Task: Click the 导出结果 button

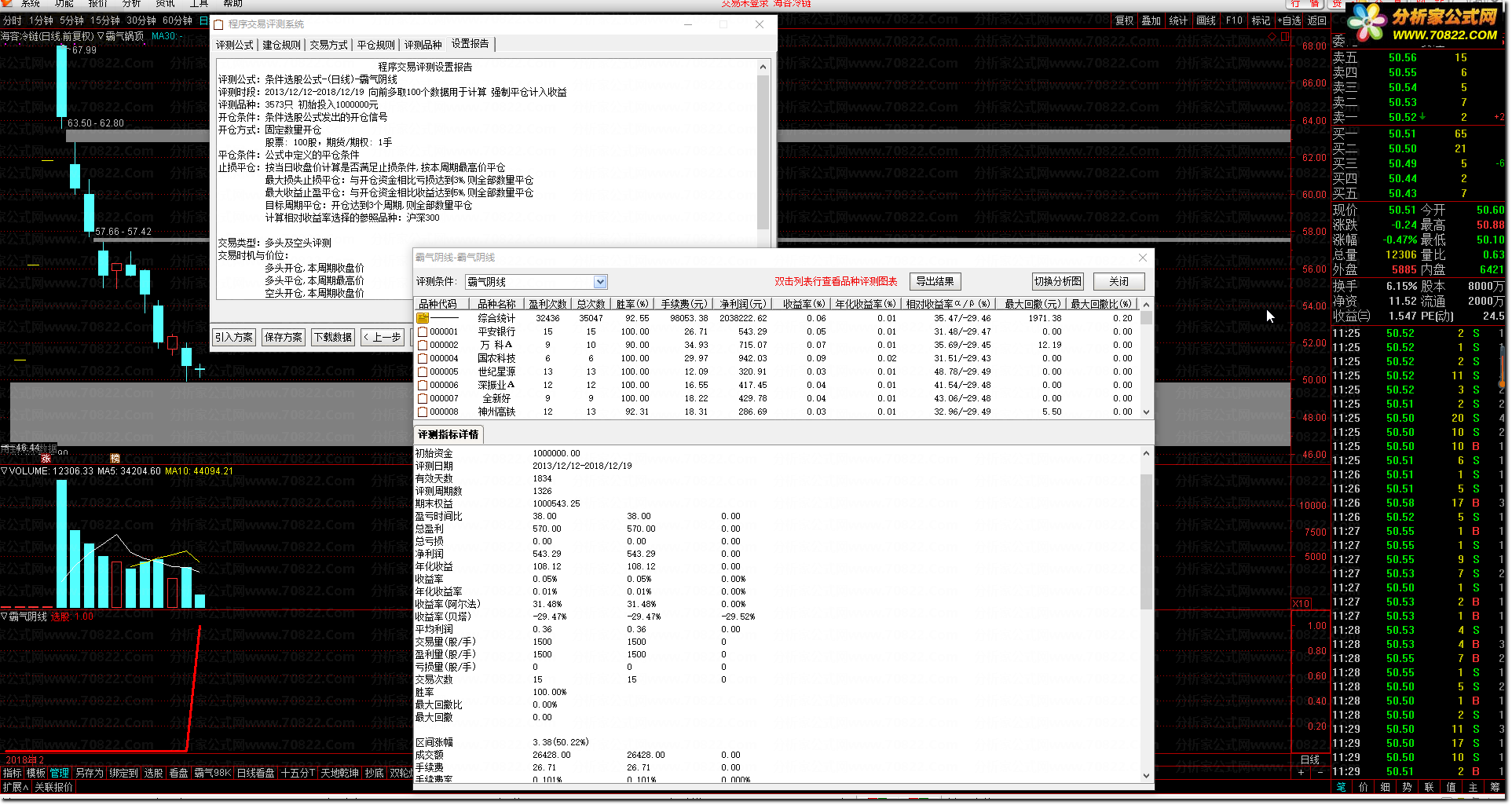Action: pyautogui.click(x=935, y=282)
